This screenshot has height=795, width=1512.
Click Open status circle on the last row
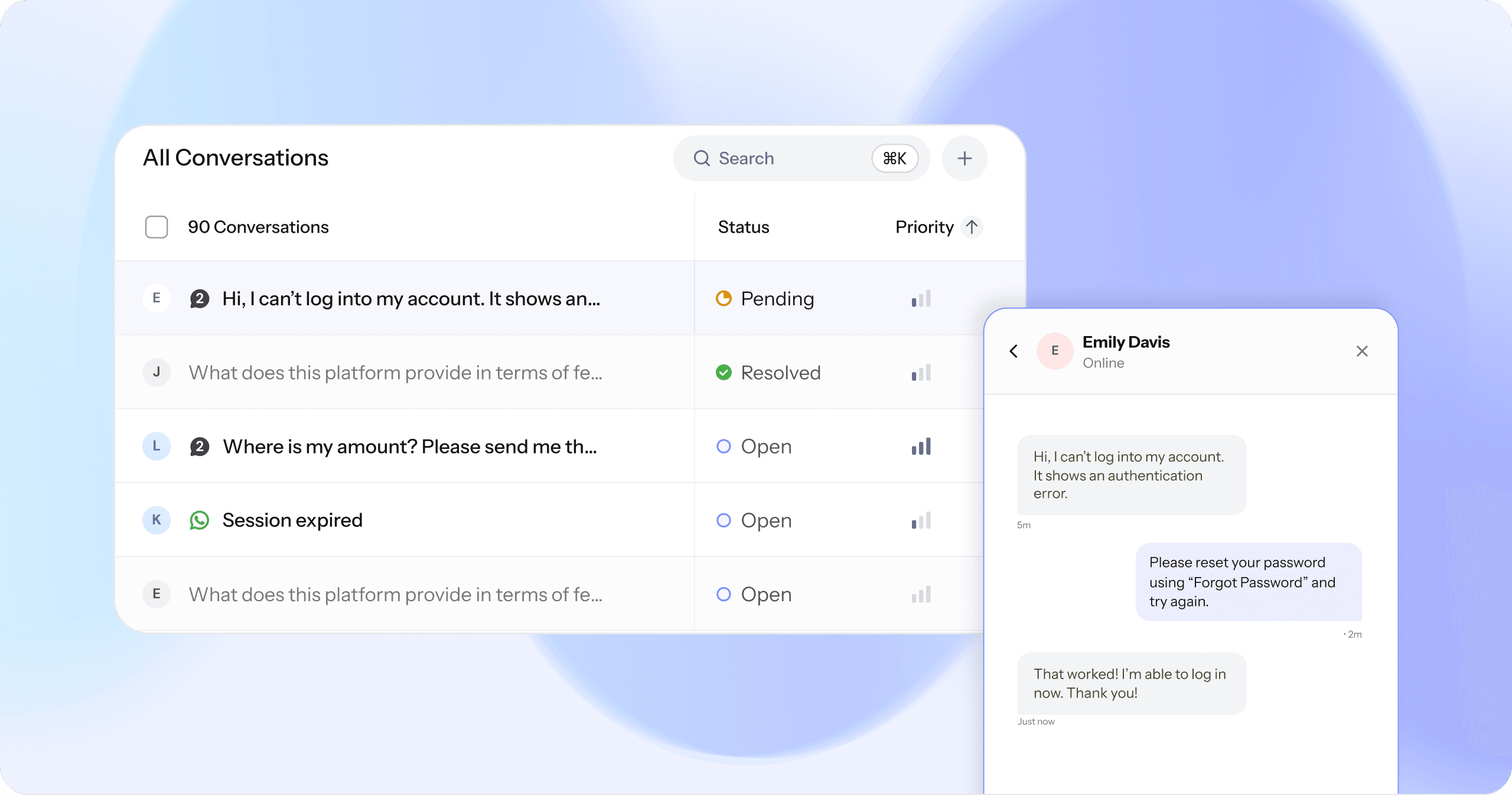724,594
